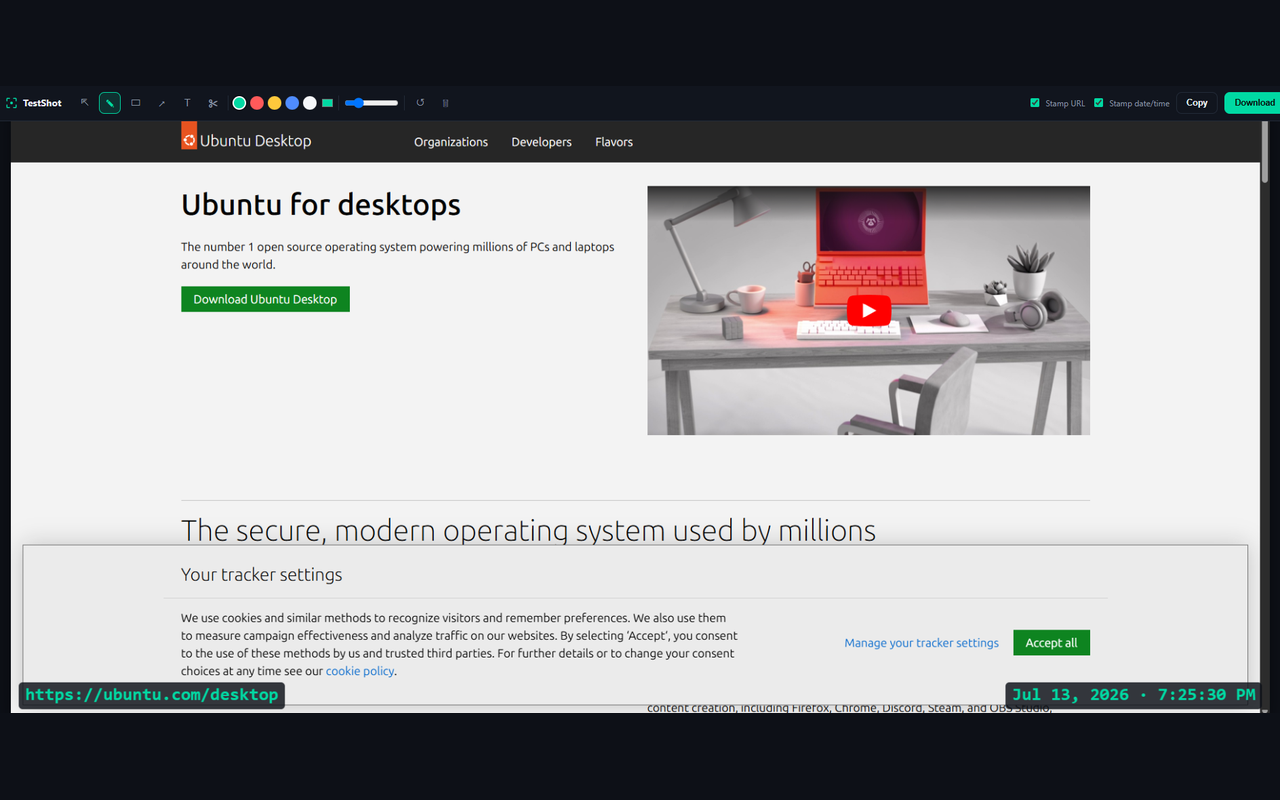The image size is (1280, 800).
Task: Choose the blue color swatch
Action: pyautogui.click(x=292, y=103)
